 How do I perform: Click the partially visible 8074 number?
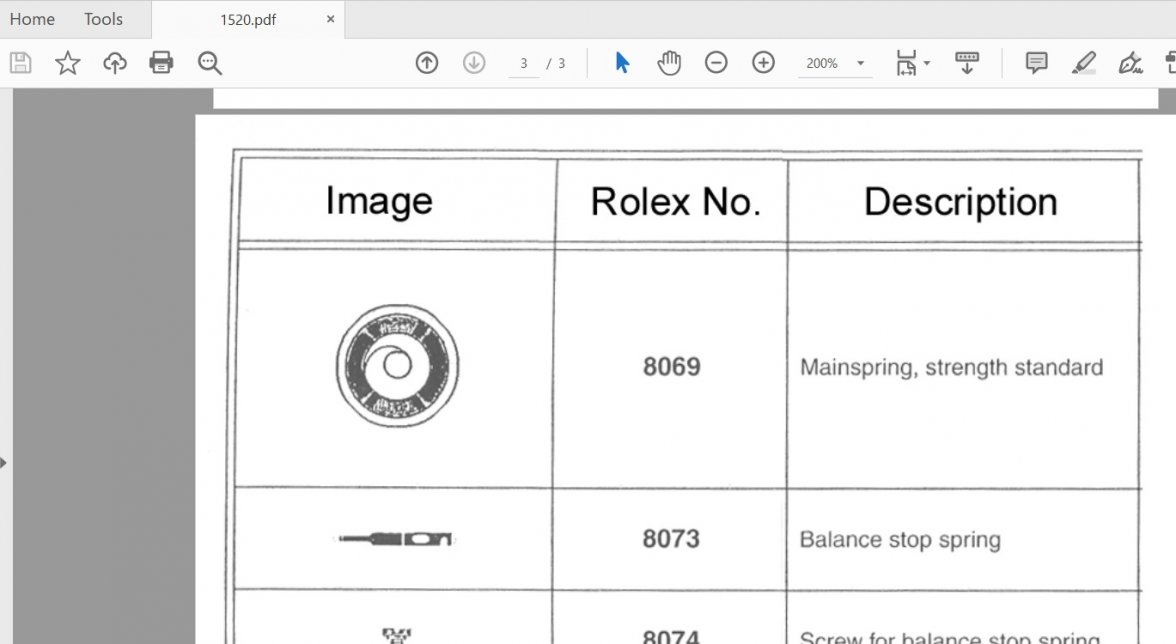(671, 636)
